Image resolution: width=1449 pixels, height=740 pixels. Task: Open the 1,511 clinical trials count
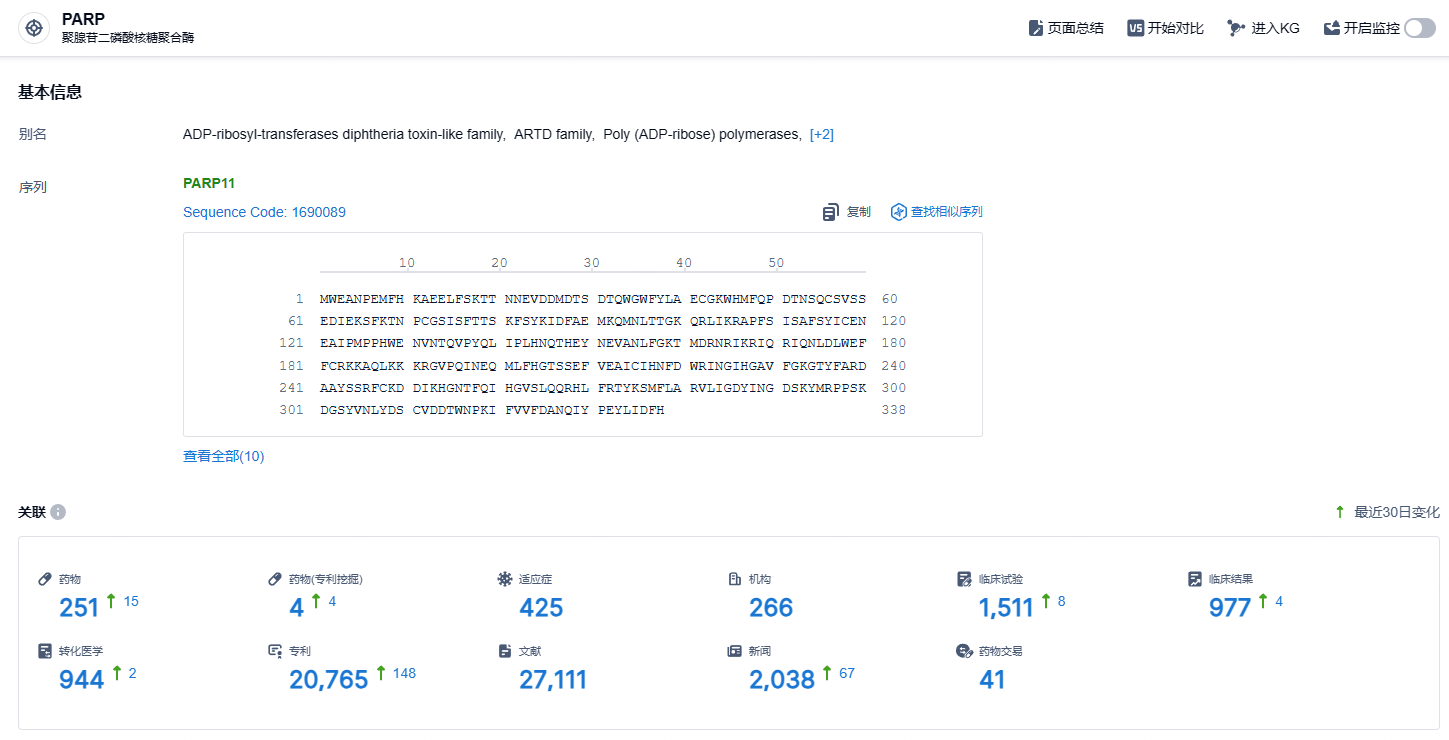tap(1006, 607)
